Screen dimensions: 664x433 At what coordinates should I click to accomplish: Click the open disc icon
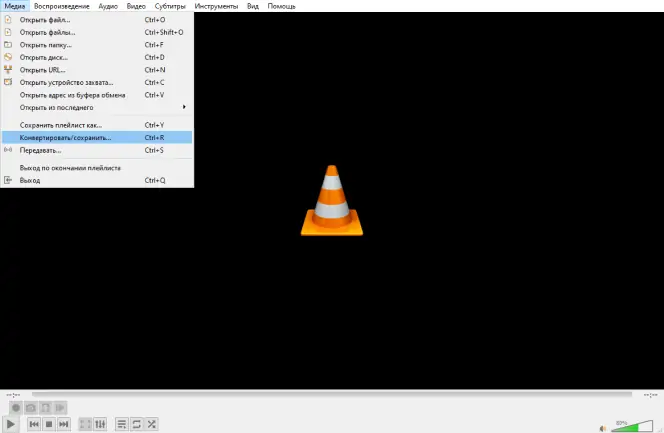8,57
